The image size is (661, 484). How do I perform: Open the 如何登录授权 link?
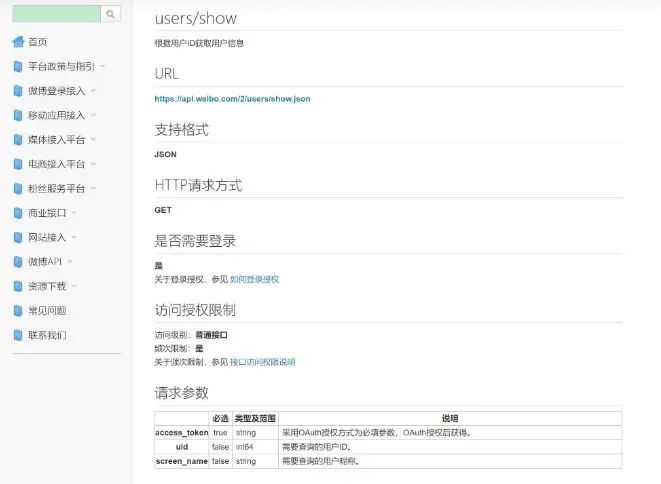[x=254, y=279]
